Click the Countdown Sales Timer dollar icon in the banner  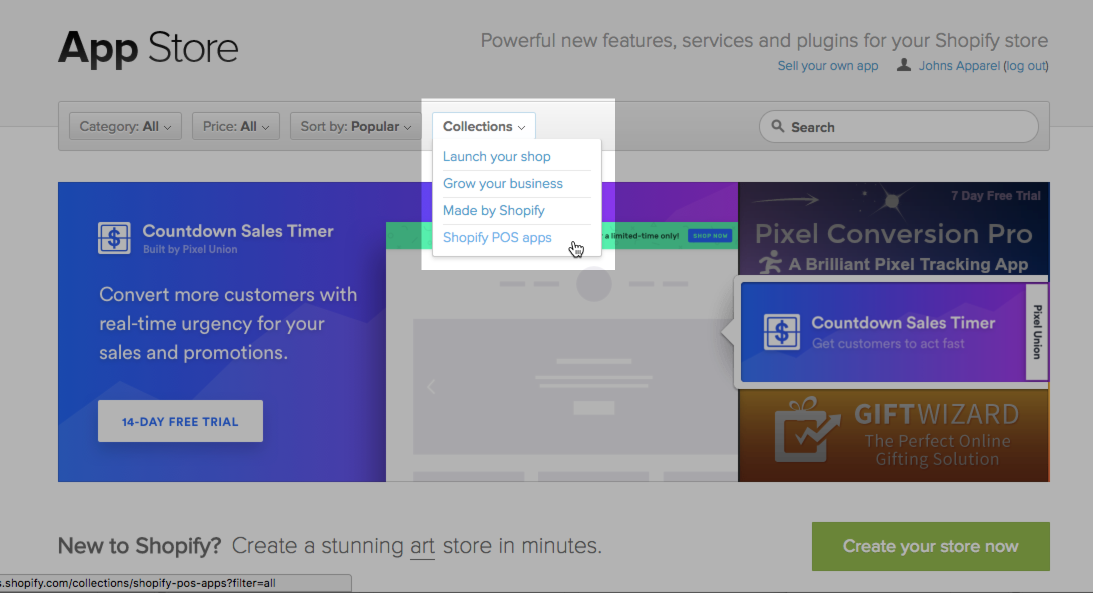(114, 238)
